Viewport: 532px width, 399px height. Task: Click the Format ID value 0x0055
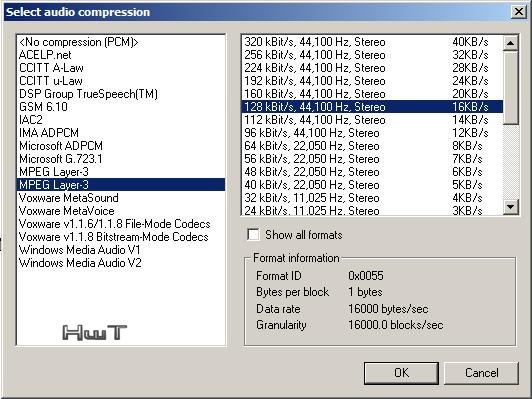[x=366, y=276]
